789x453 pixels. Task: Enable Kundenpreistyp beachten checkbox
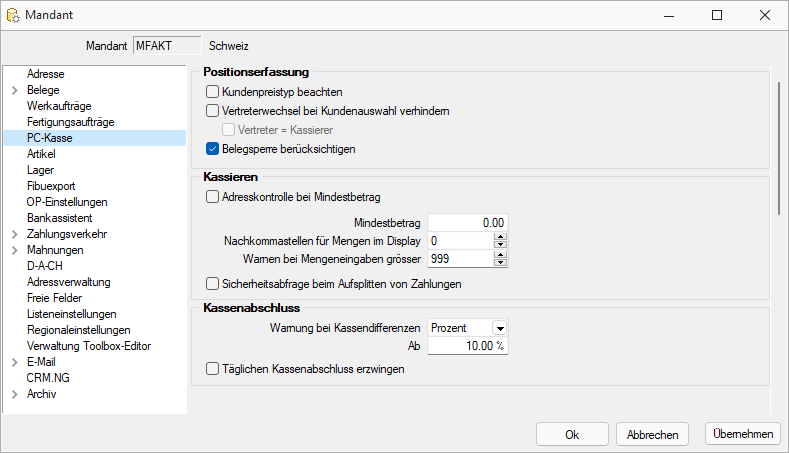click(x=212, y=92)
